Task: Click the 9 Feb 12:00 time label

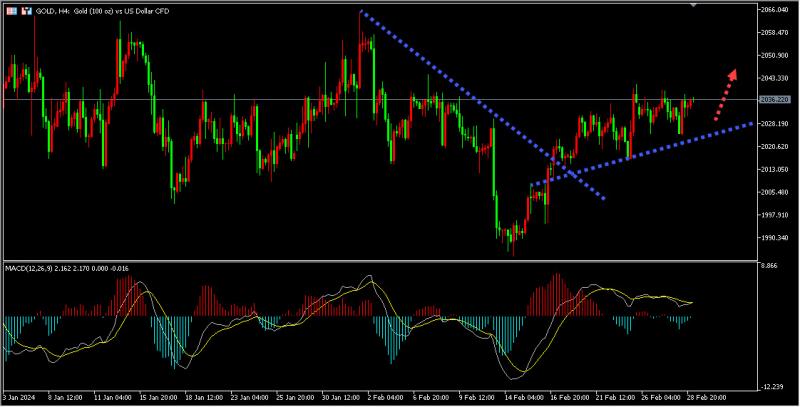Action: (x=477, y=397)
